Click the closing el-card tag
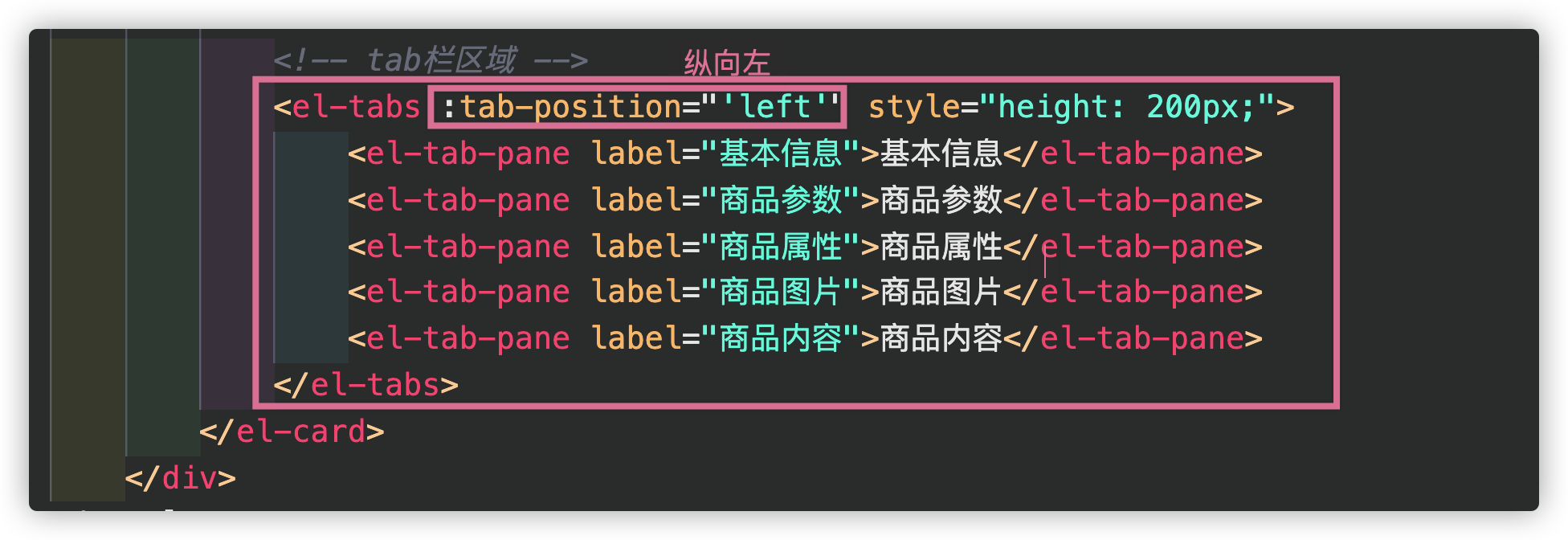Image resolution: width=1568 pixels, height=540 pixels. [292, 432]
